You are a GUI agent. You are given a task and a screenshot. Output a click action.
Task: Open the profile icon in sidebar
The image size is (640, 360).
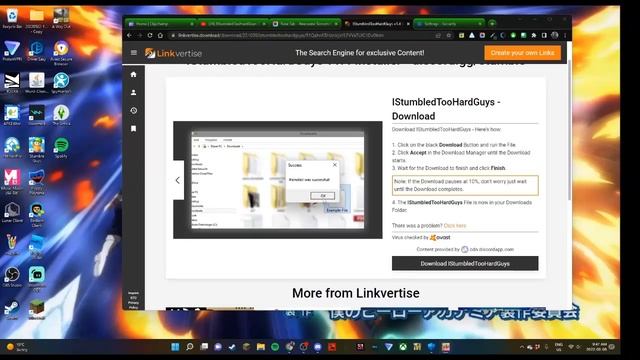[x=133, y=93]
